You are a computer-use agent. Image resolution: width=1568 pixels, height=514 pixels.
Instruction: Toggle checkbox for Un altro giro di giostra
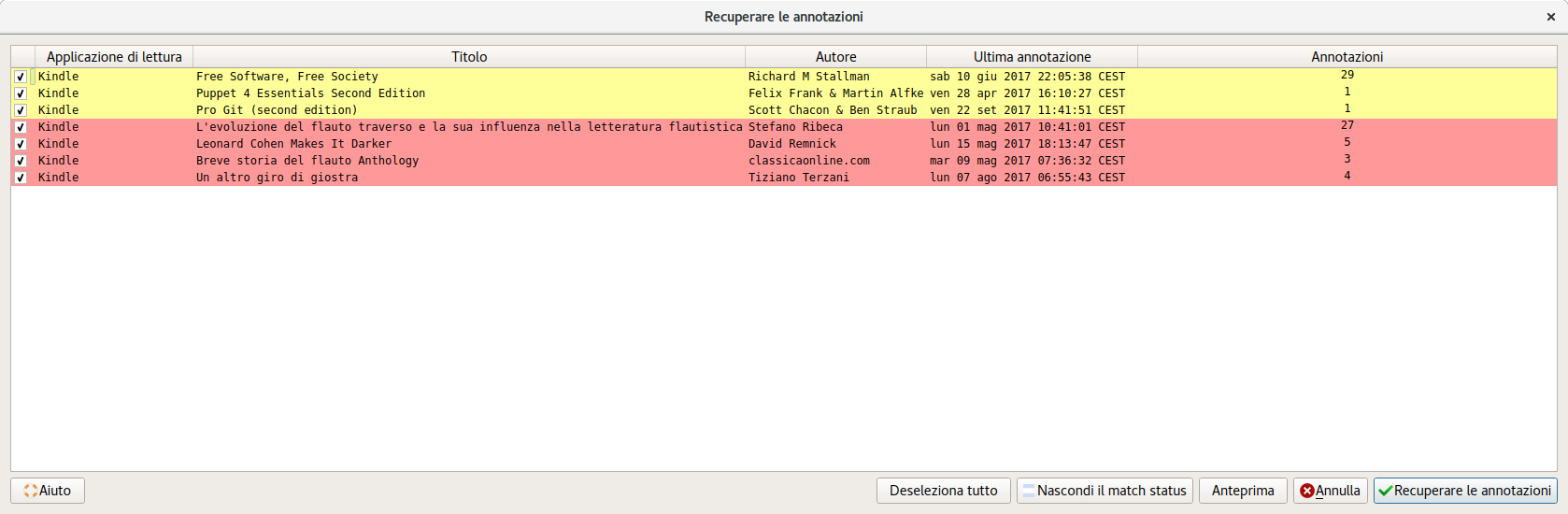pyautogui.click(x=21, y=178)
